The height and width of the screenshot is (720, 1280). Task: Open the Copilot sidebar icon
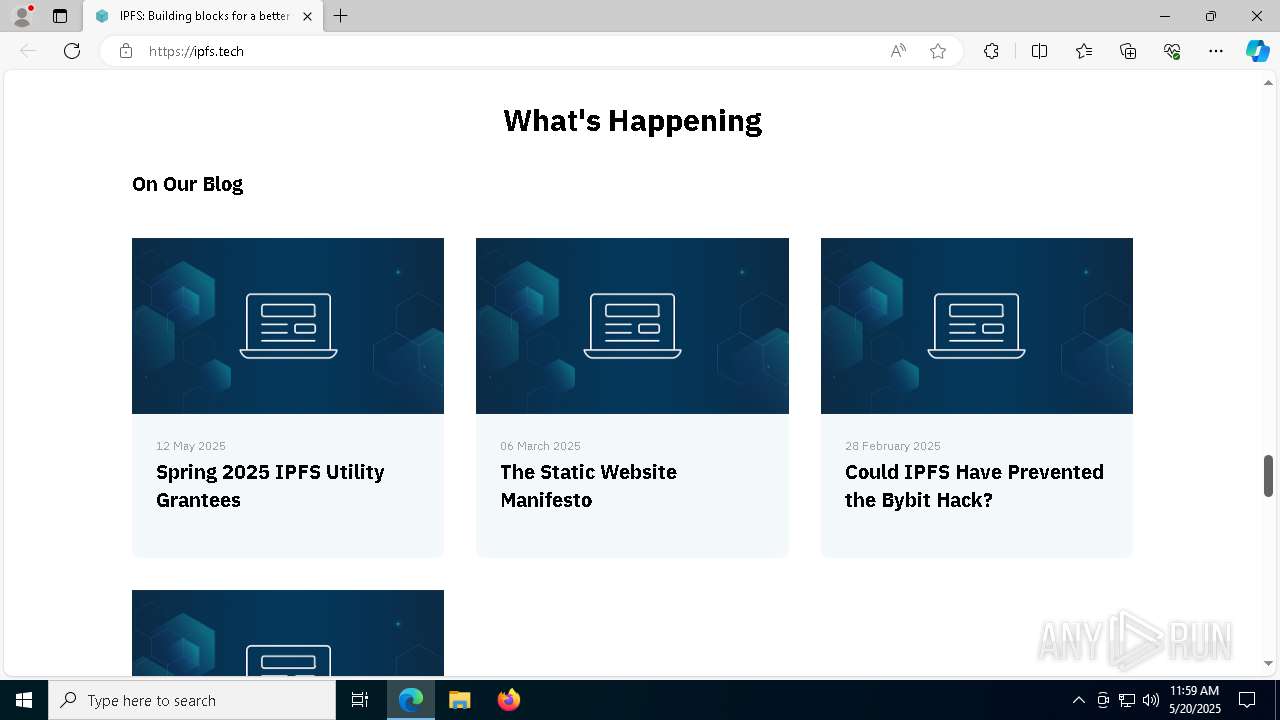1257,51
